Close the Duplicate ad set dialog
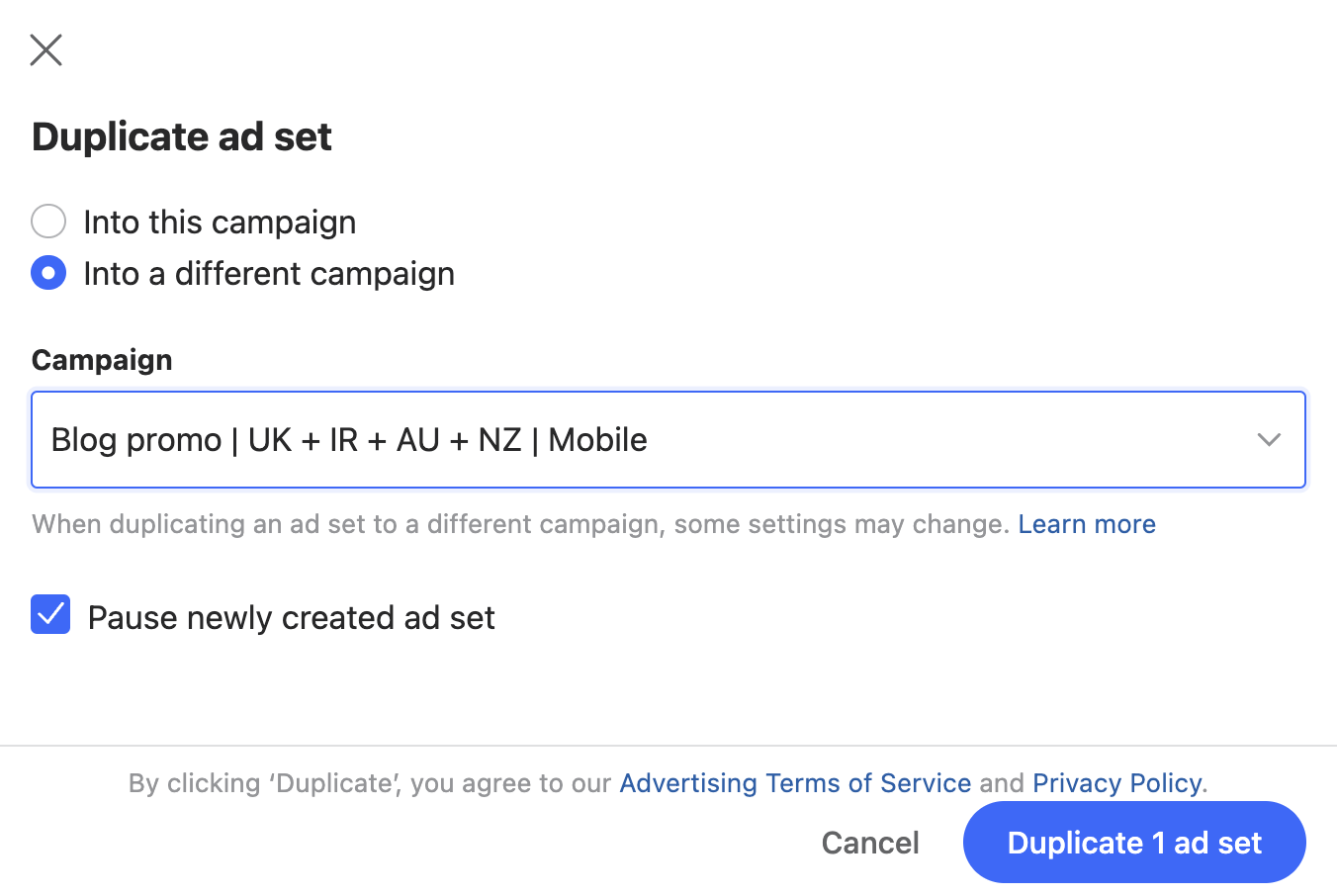 point(45,49)
